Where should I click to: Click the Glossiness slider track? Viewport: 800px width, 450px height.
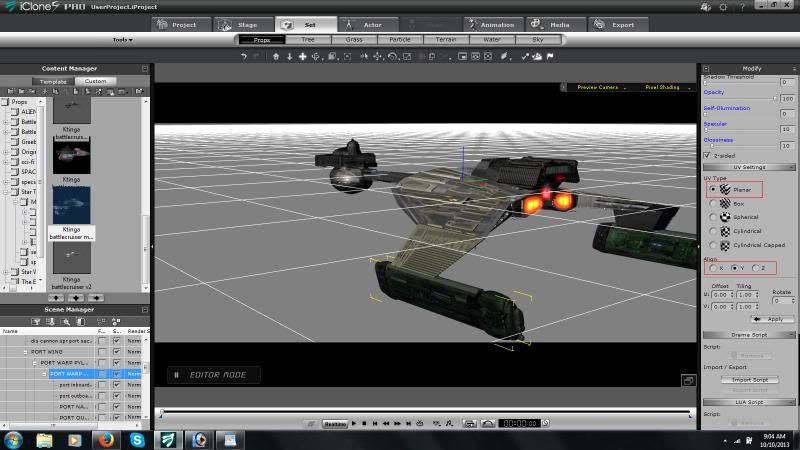click(x=741, y=146)
